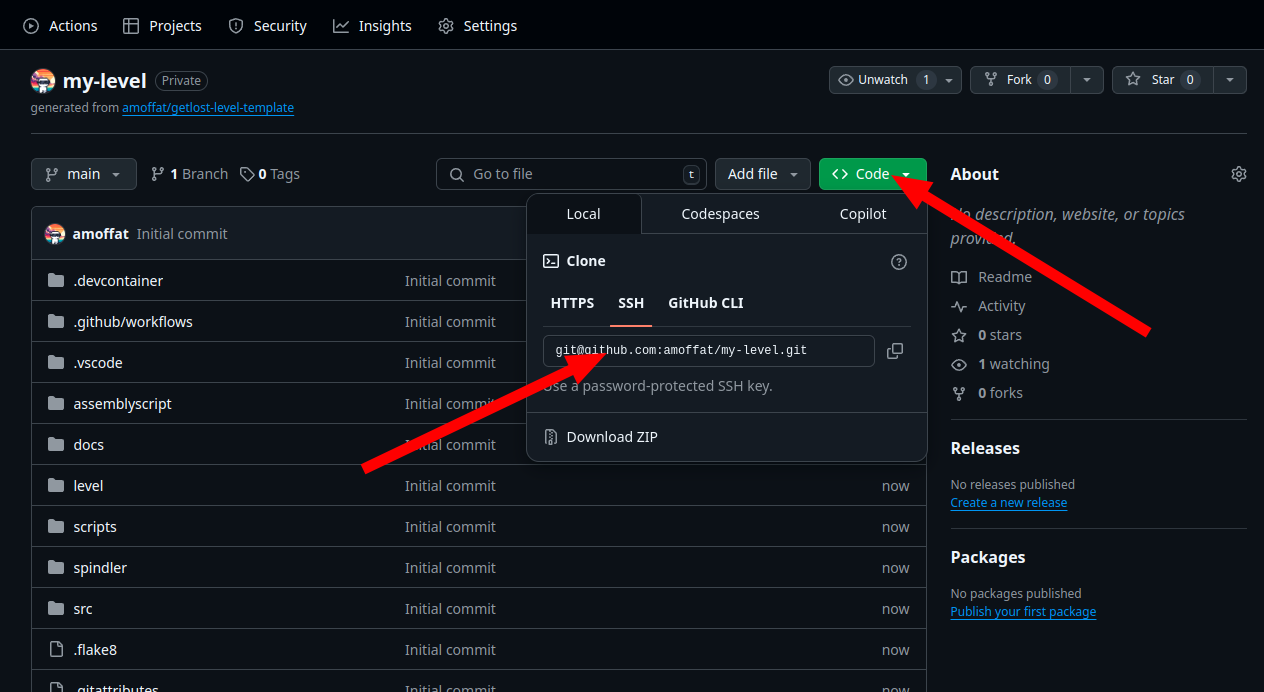Image resolution: width=1264 pixels, height=692 pixels.
Task: Click the file icon next to .flake8
Action: click(x=56, y=650)
